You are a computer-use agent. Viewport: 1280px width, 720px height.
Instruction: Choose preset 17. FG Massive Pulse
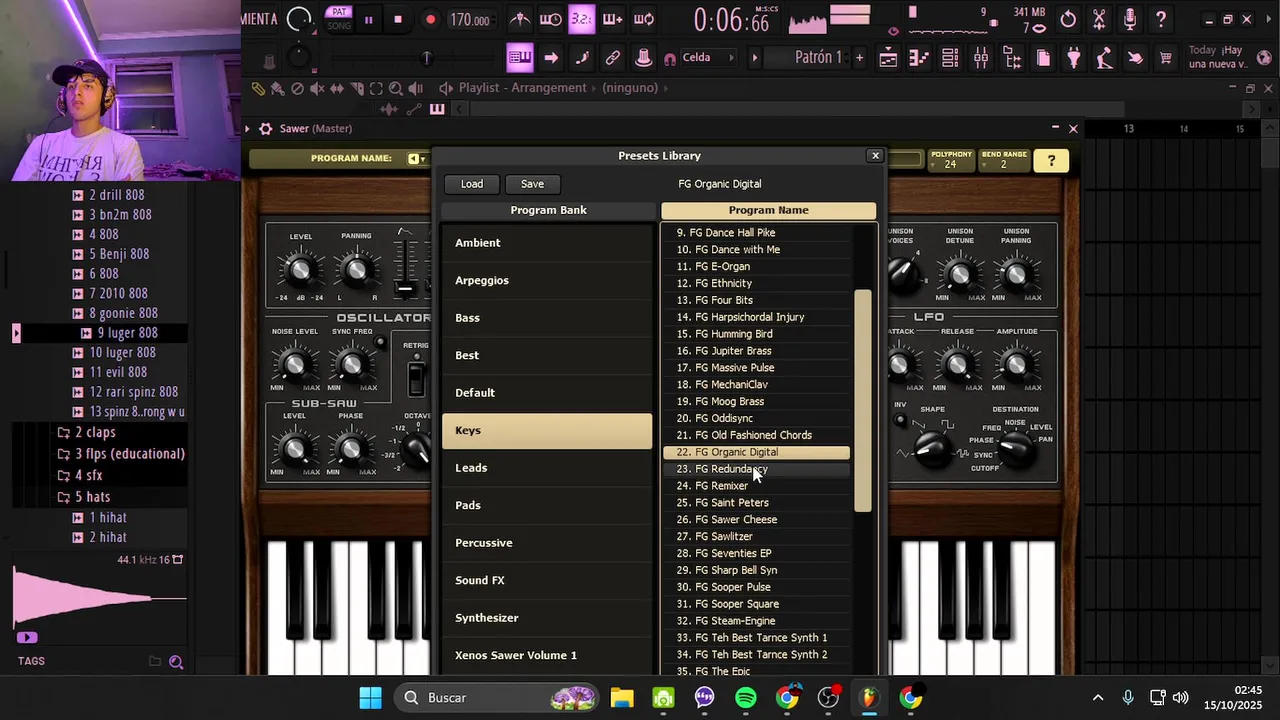coord(756,367)
